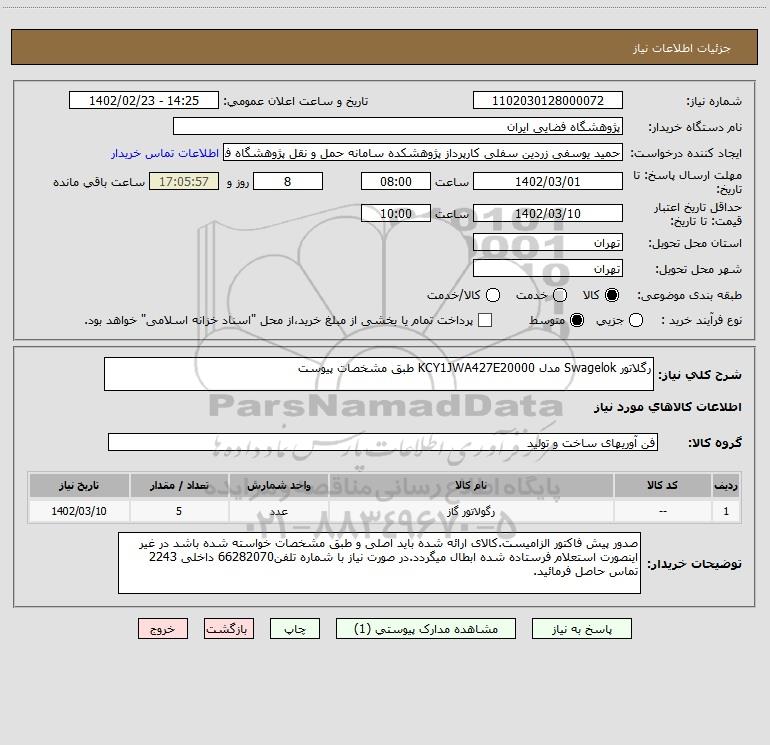
Task: Click the چاپ print button
Action: pyautogui.click(x=295, y=629)
